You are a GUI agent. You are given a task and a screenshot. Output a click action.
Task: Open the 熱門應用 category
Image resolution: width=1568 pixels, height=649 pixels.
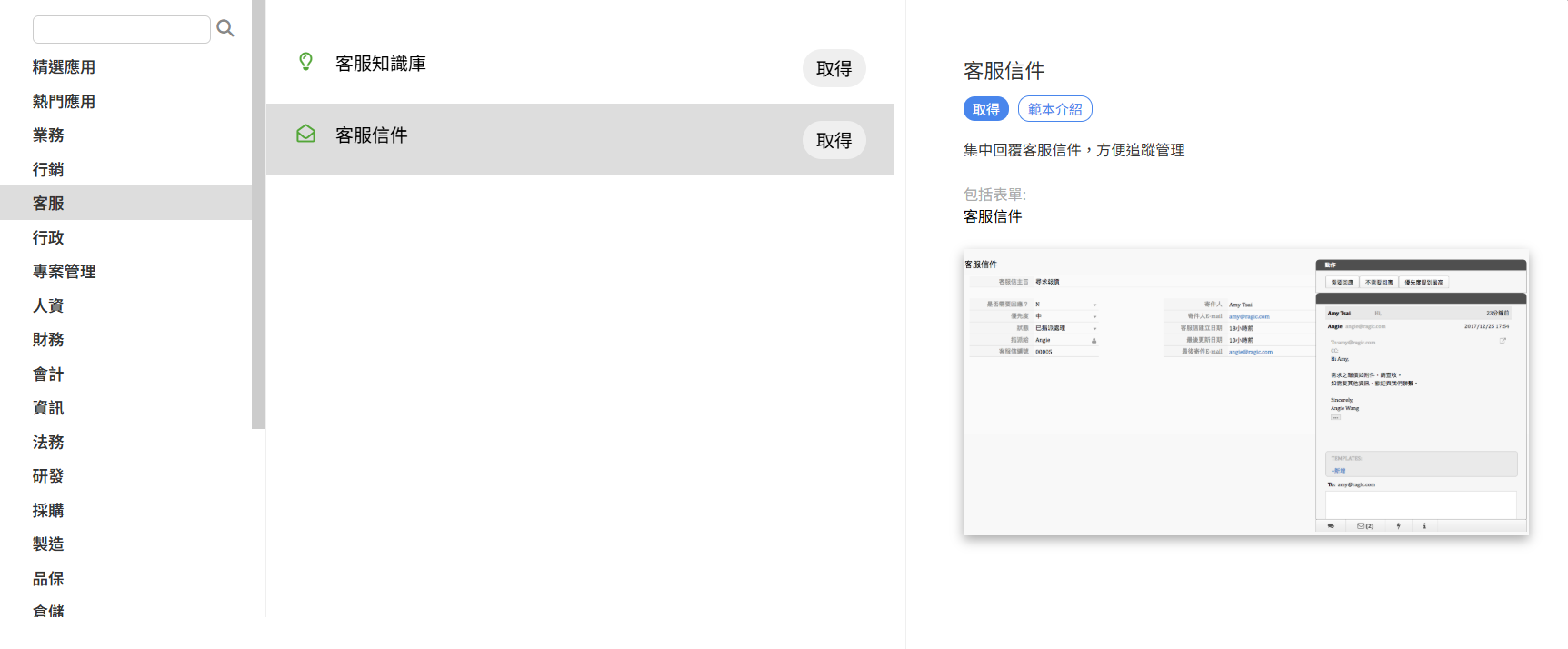[64, 102]
